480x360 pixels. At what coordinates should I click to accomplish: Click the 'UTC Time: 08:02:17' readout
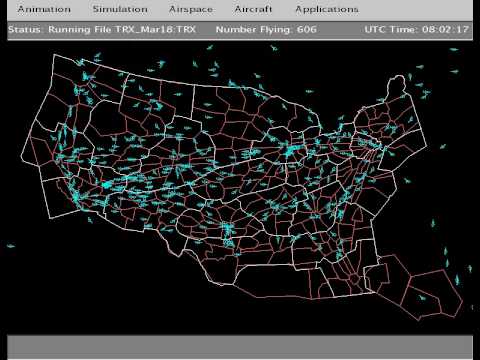417,30
